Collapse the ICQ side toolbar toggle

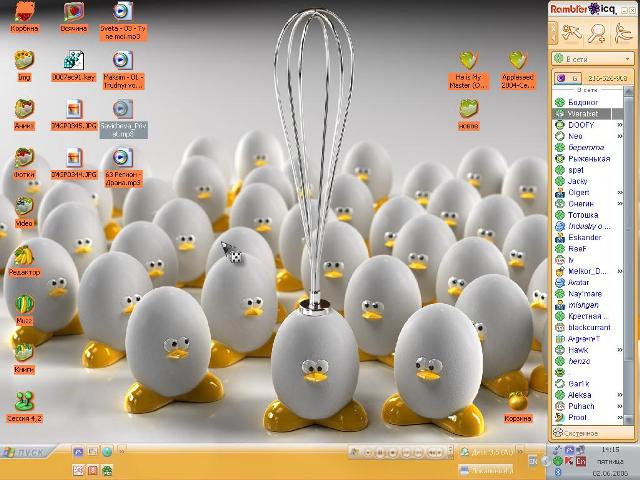pos(553,33)
